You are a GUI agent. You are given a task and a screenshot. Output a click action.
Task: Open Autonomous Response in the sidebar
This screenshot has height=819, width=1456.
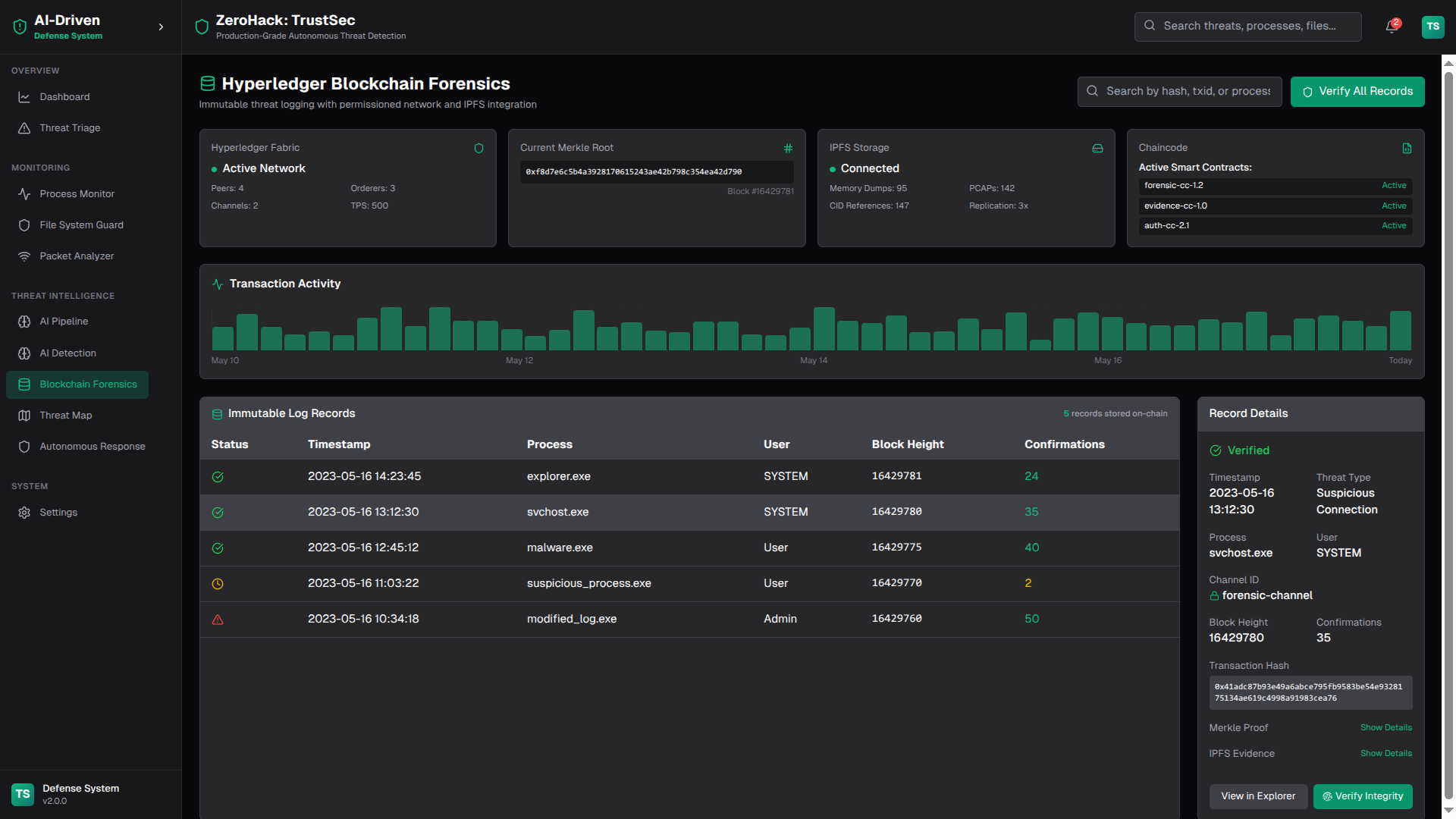pyautogui.click(x=92, y=447)
